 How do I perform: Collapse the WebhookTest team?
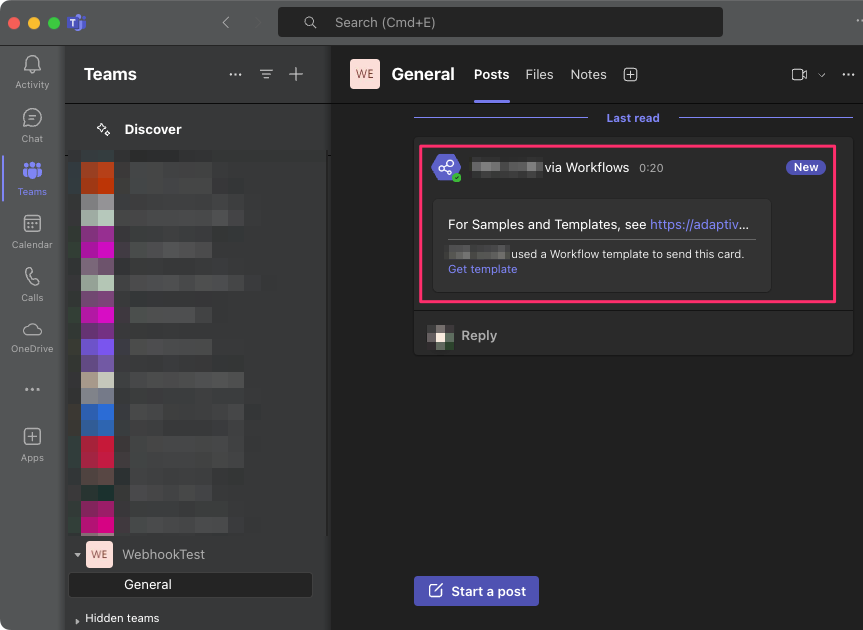[78, 555]
